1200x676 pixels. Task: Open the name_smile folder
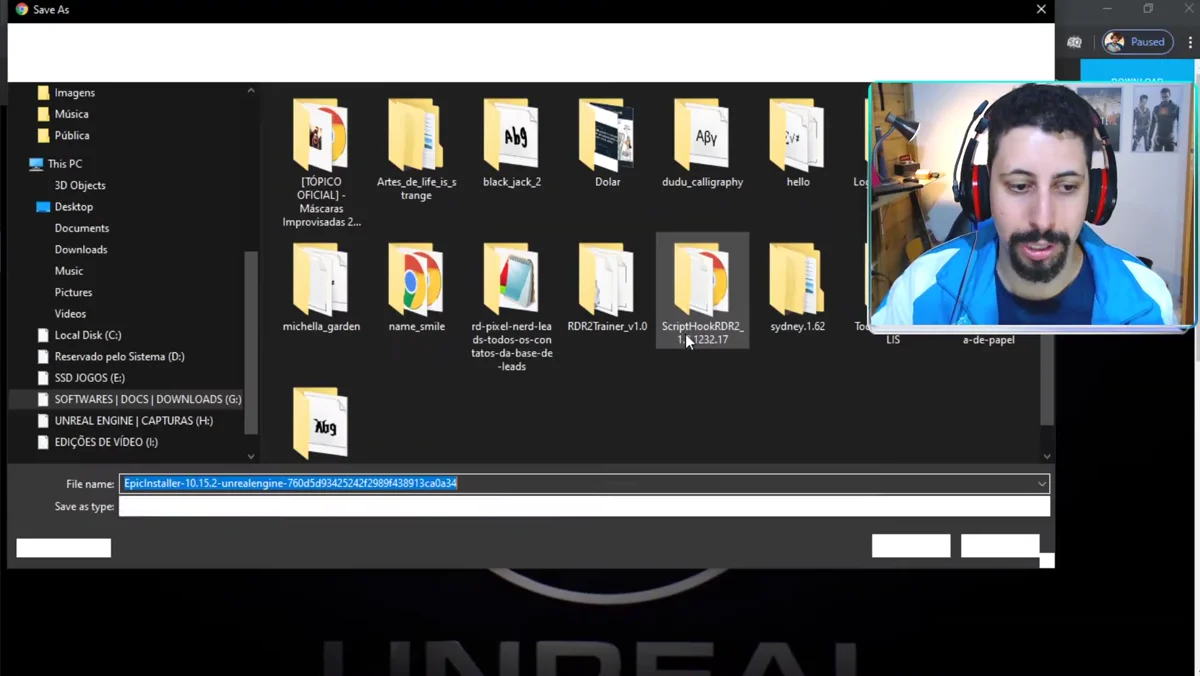(x=416, y=288)
